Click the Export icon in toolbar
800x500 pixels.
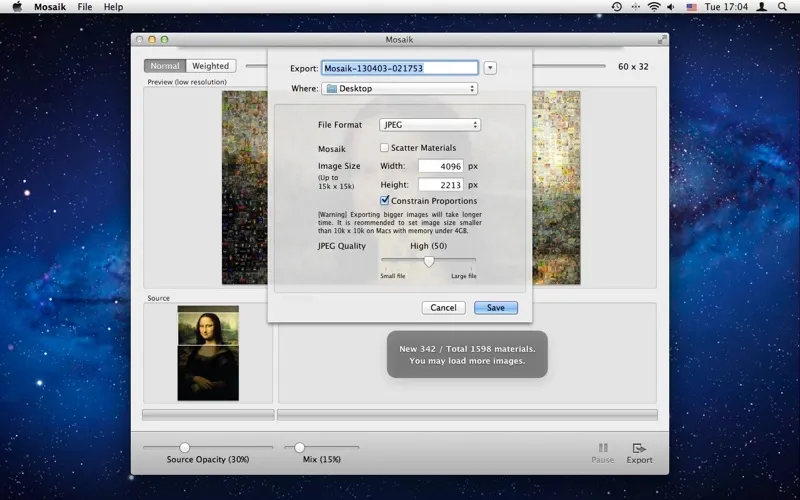coord(639,448)
